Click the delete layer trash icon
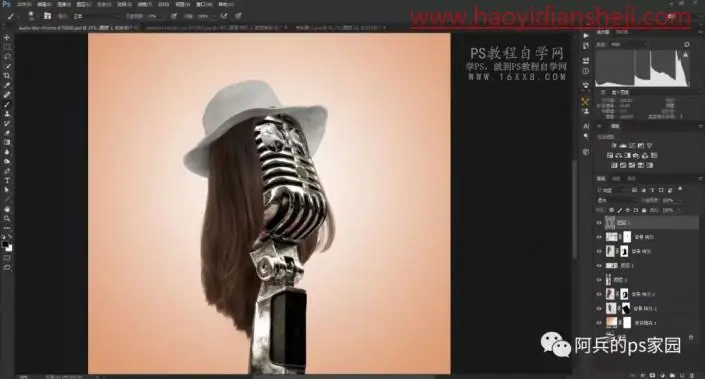This screenshot has height=379, width=705. point(692,375)
